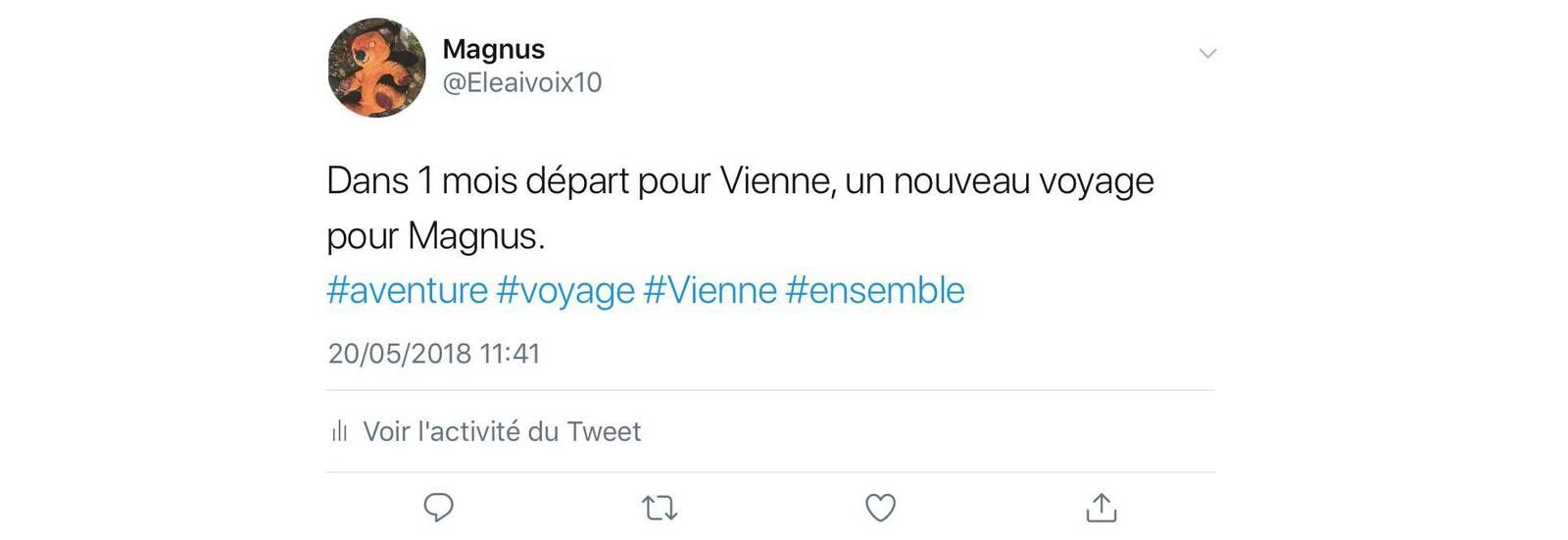The width and height of the screenshot is (1568, 540).
Task: Click the 20/05/2018 date stamp
Action: click(400, 354)
